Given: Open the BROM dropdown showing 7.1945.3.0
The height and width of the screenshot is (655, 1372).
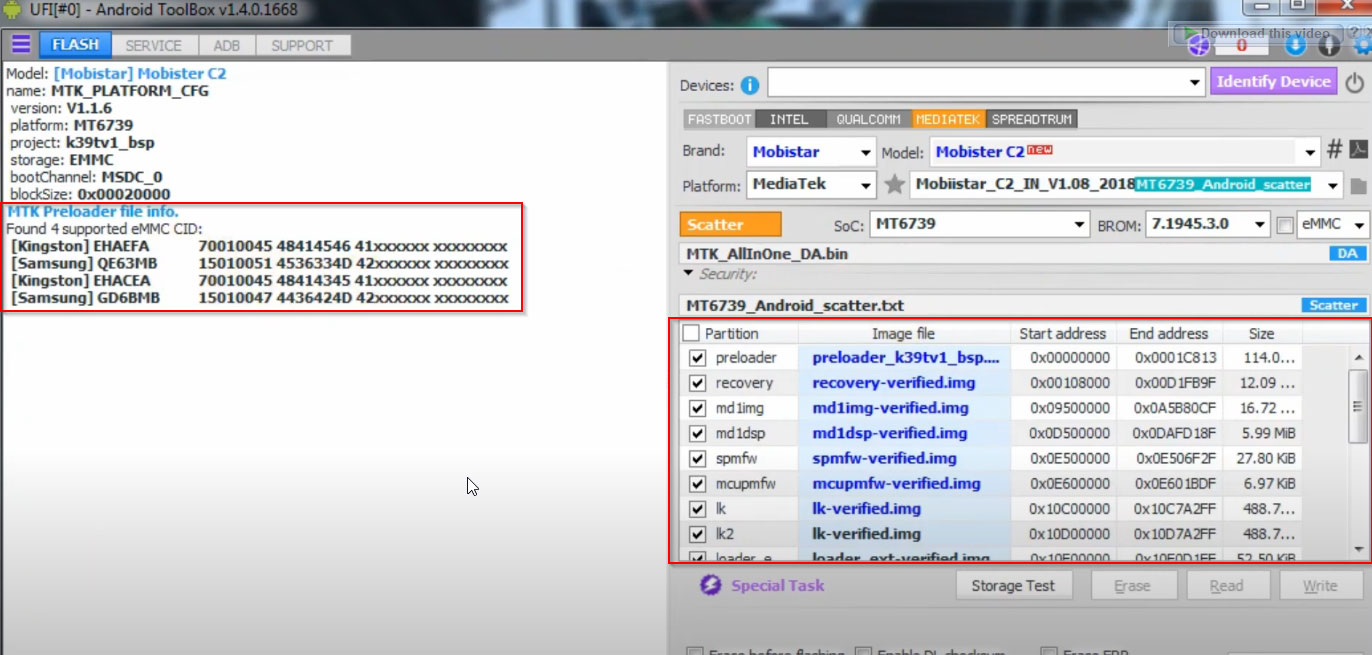Looking at the screenshot, I should coord(1208,225).
